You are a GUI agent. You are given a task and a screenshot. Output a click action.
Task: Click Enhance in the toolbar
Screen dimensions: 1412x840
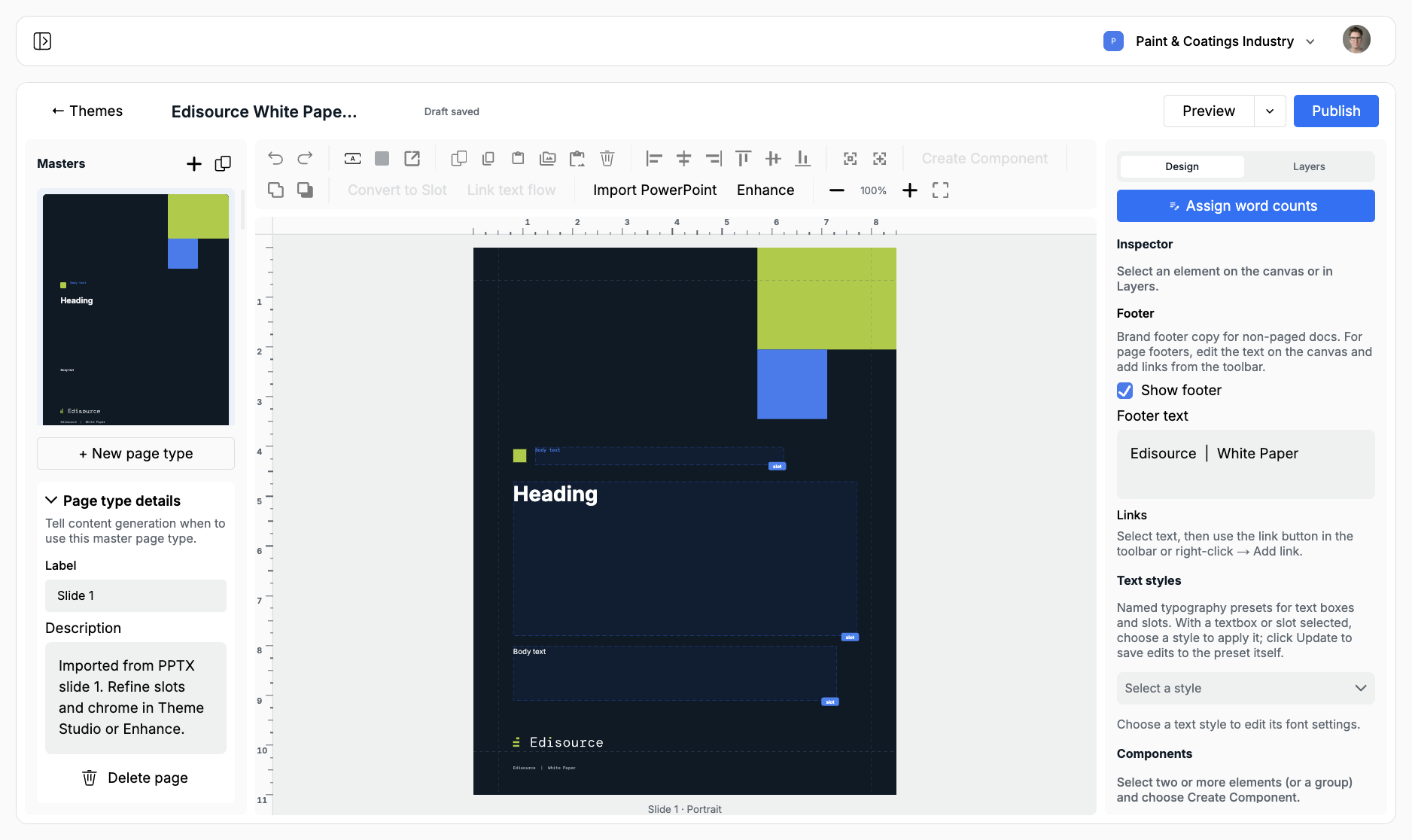click(x=765, y=190)
